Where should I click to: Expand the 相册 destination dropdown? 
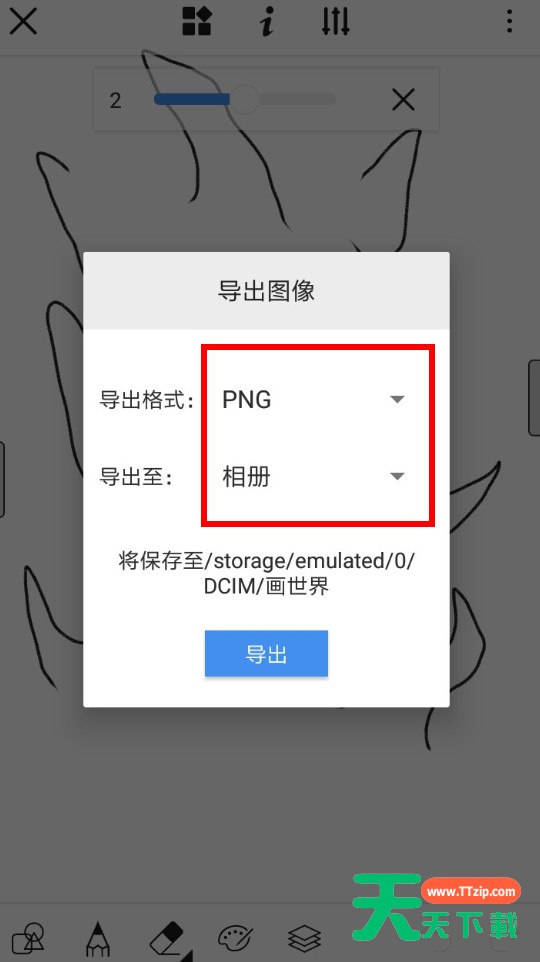coord(314,477)
